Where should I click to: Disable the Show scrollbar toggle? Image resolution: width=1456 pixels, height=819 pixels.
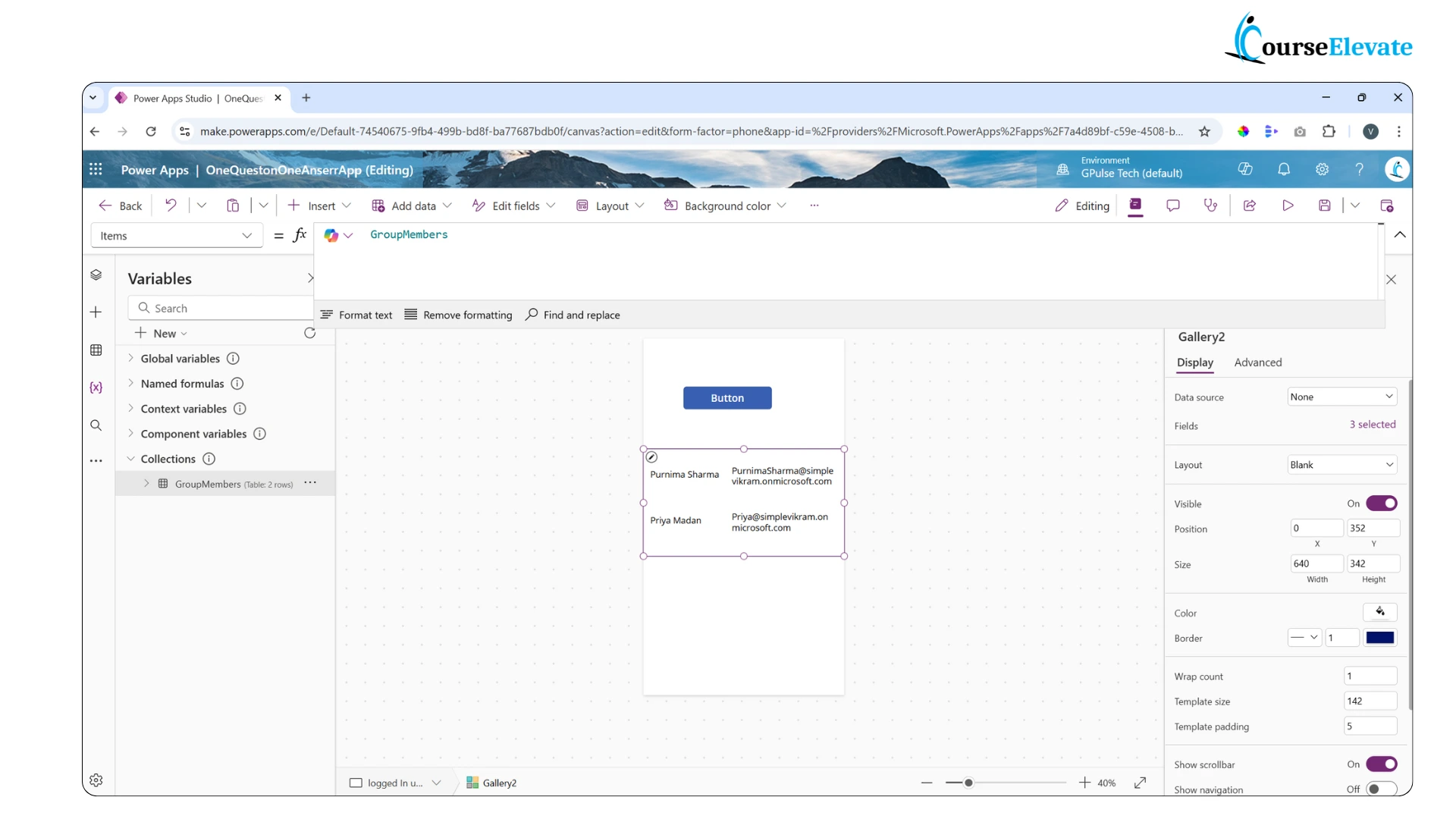coord(1381,764)
